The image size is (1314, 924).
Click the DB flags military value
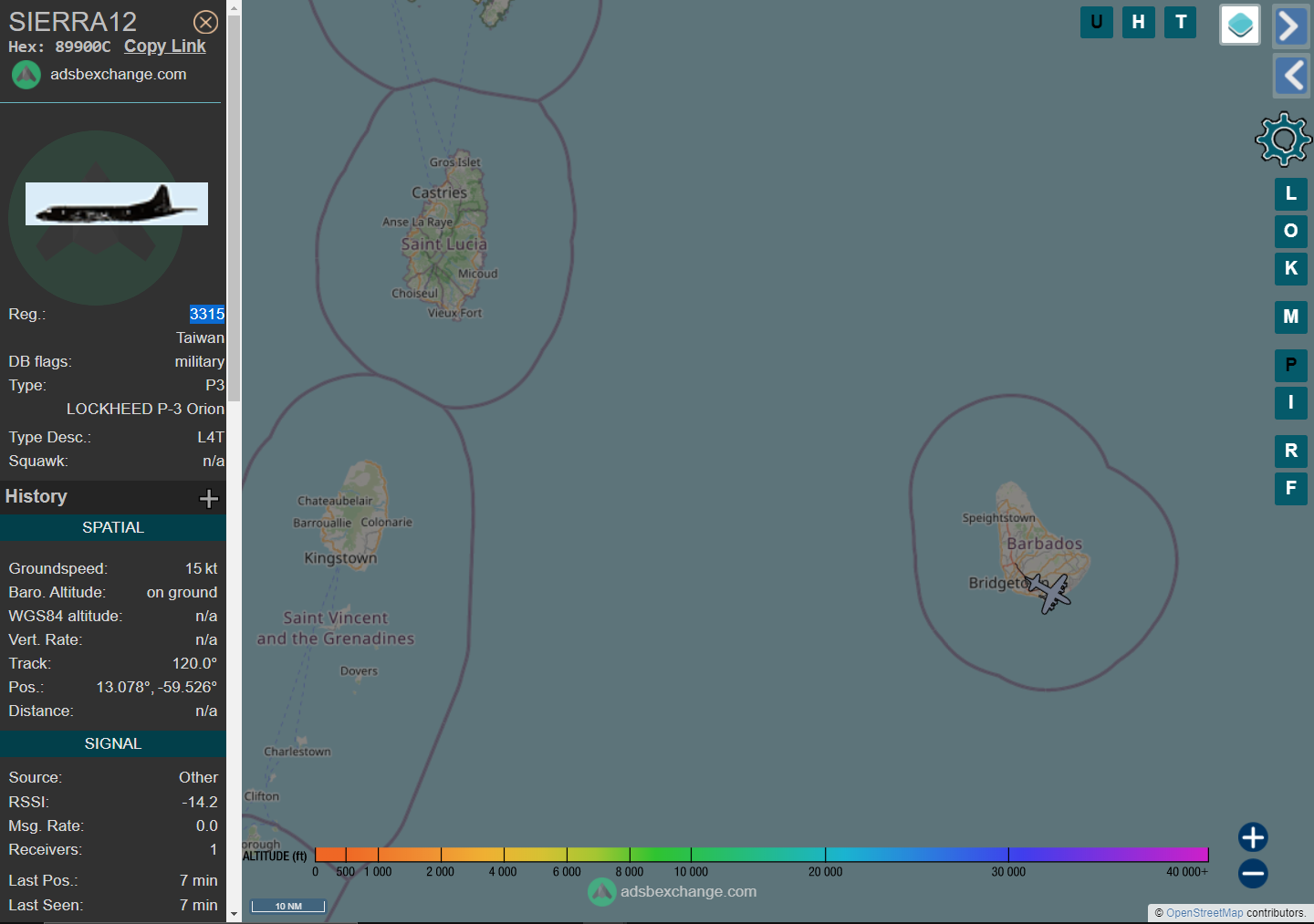[200, 362]
